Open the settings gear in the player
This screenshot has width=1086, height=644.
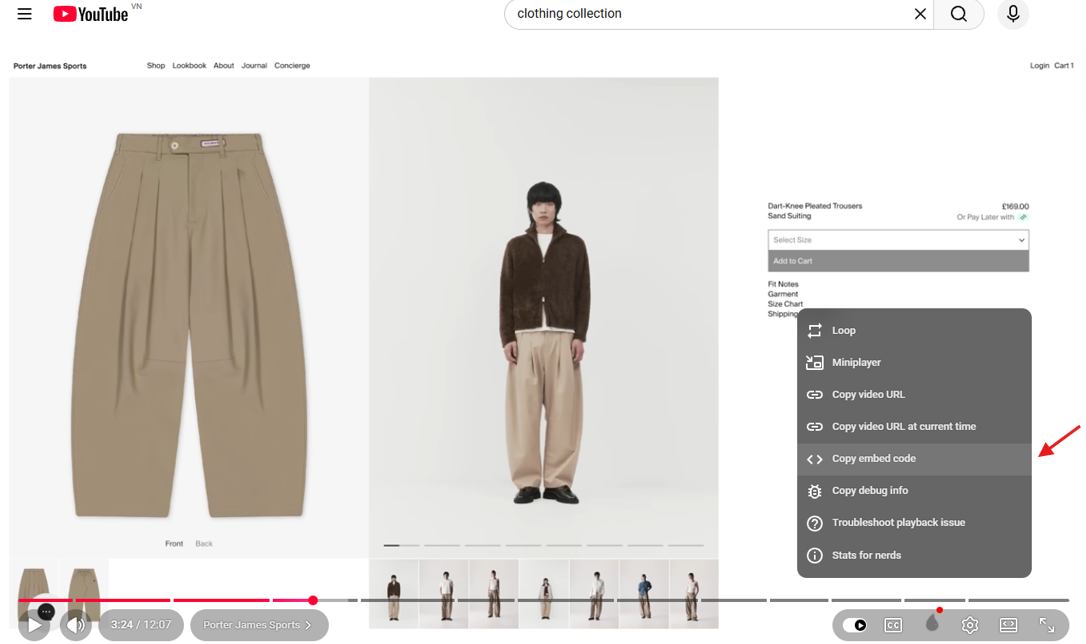(x=970, y=625)
